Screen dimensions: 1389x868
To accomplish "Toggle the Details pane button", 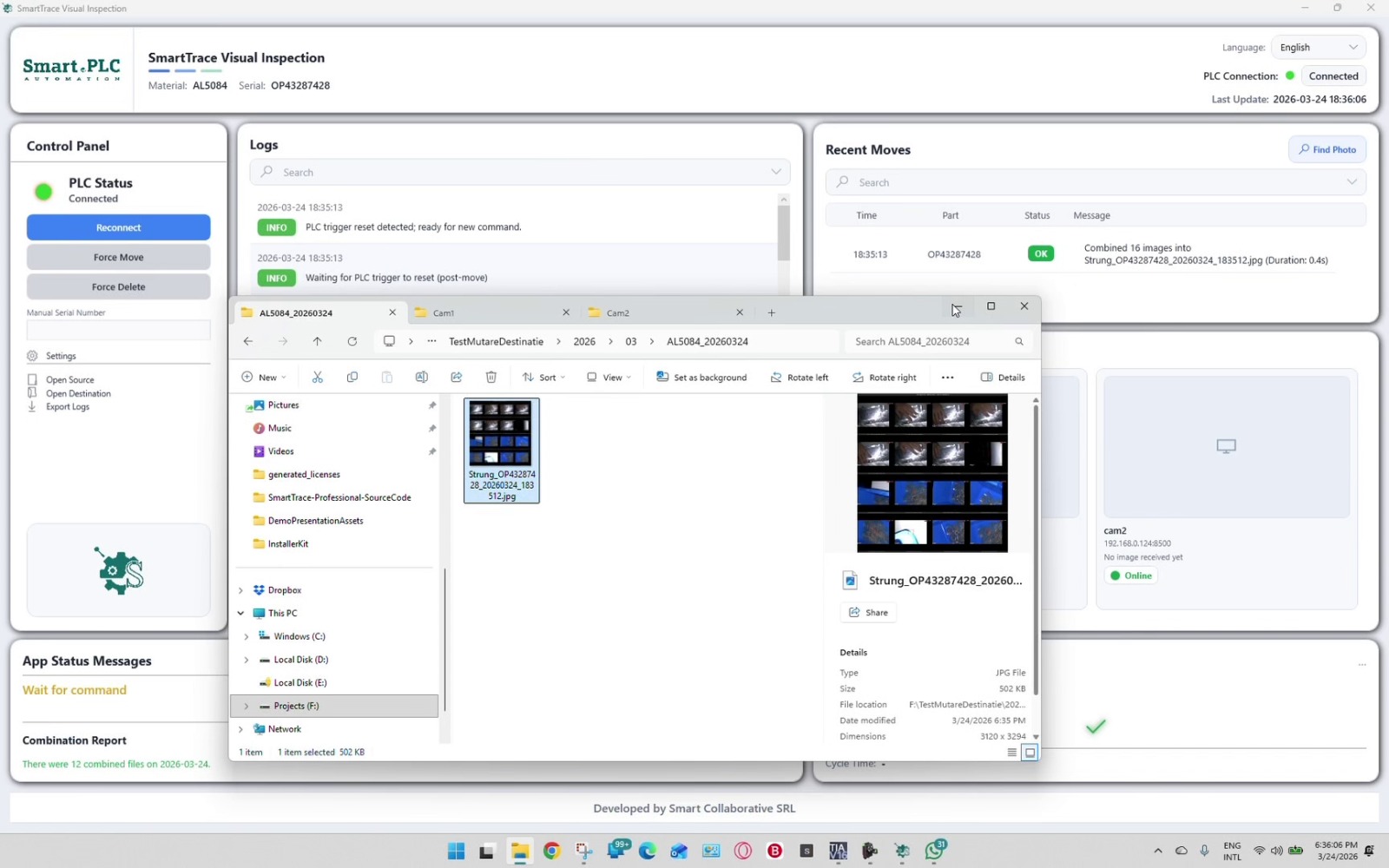I will [x=1003, y=378].
